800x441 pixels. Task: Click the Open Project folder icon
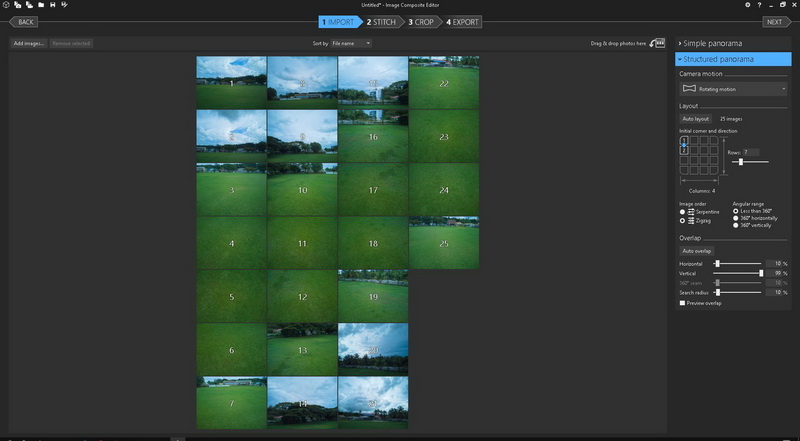[41, 5]
